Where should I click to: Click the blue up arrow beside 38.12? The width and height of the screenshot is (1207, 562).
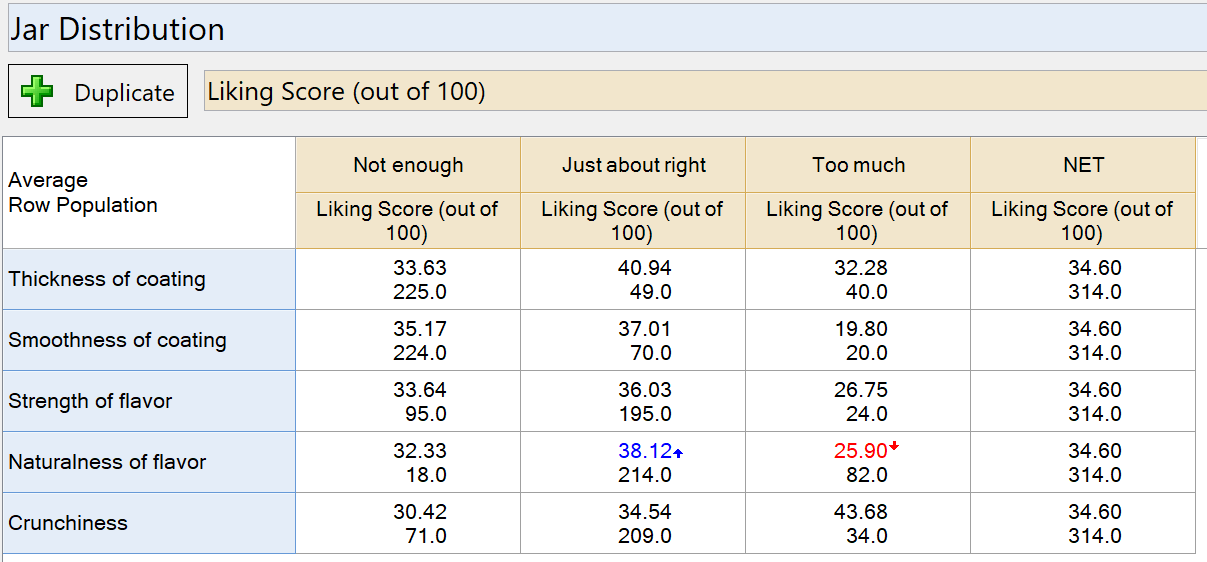(x=678, y=453)
